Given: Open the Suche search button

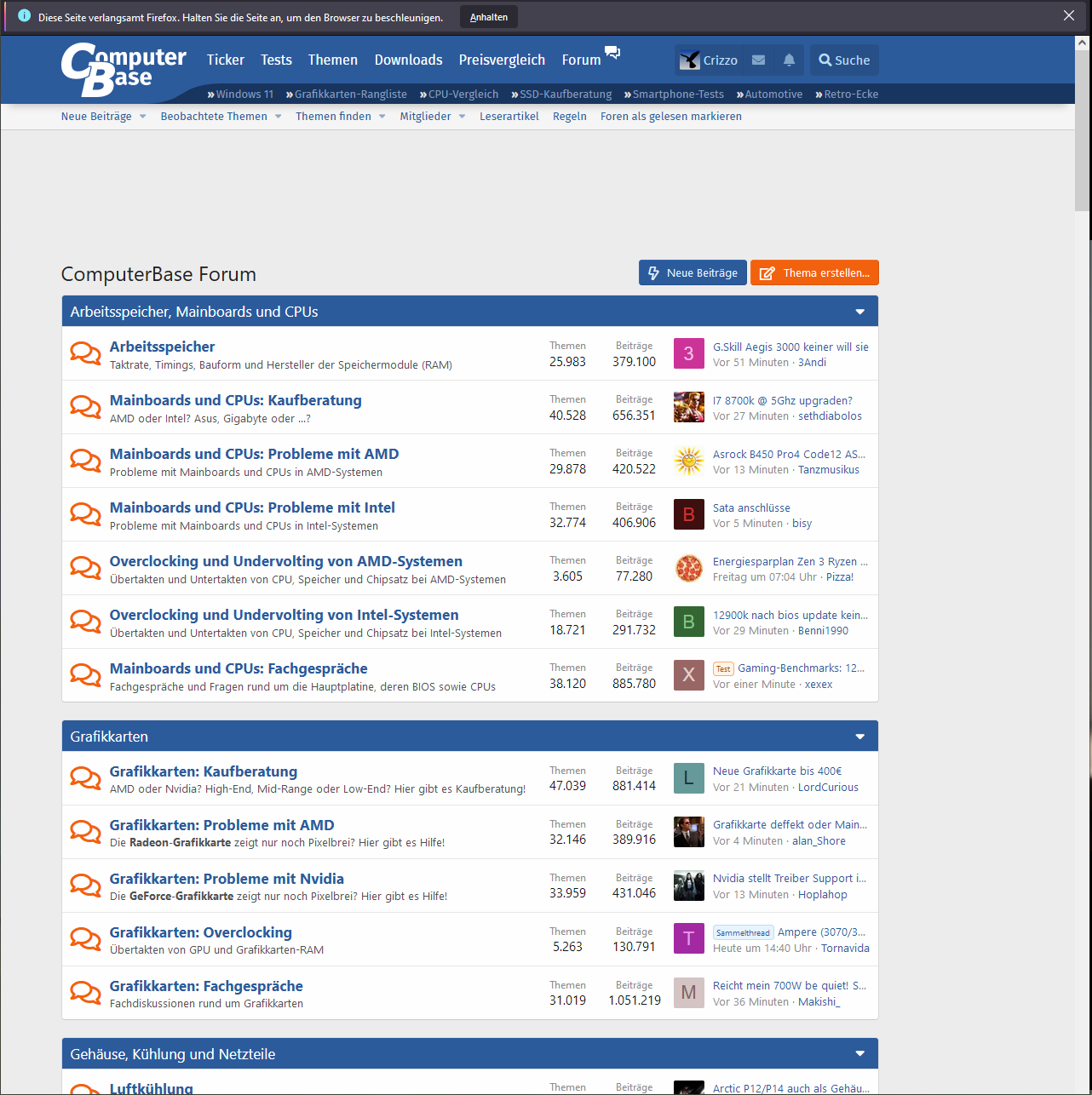Looking at the screenshot, I should pos(844,60).
